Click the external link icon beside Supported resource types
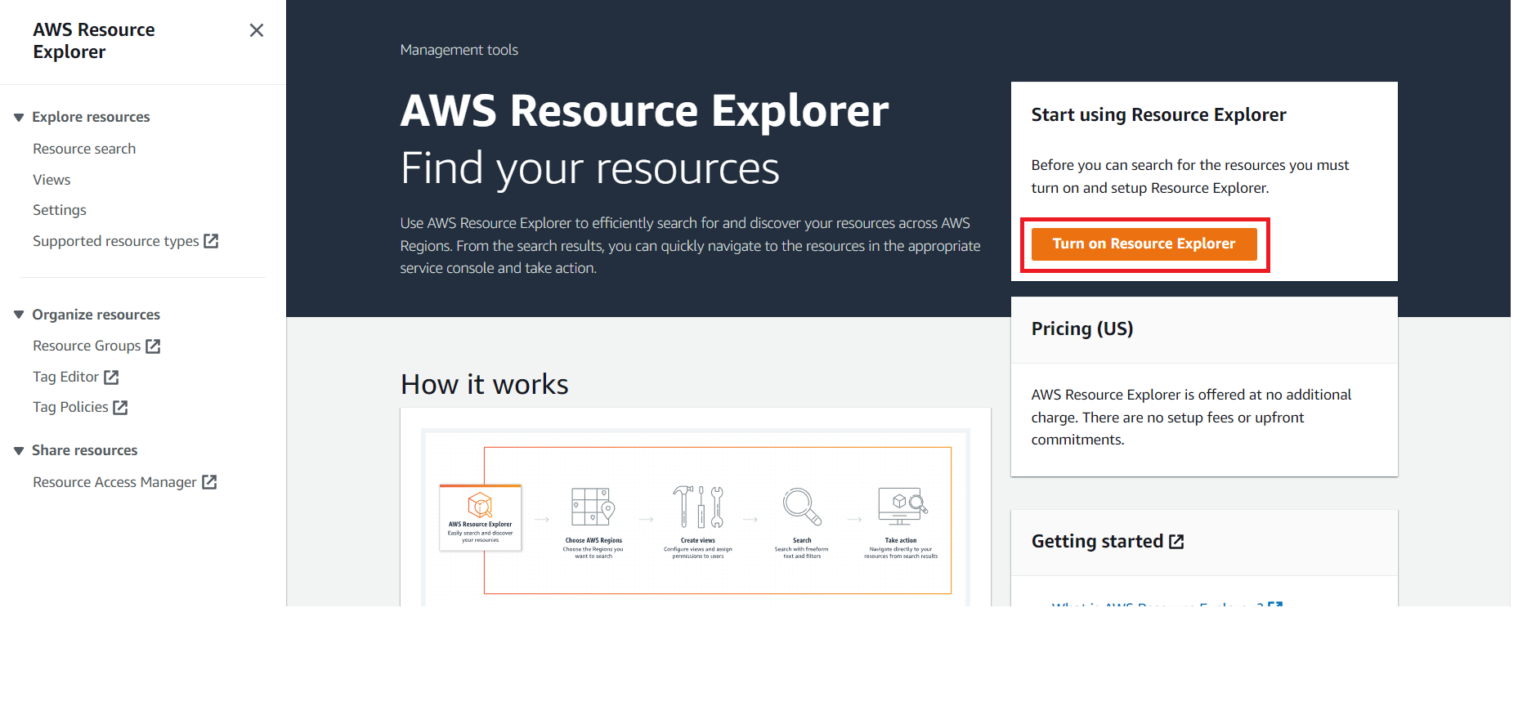Image resolution: width=1536 pixels, height=724 pixels. tap(213, 240)
